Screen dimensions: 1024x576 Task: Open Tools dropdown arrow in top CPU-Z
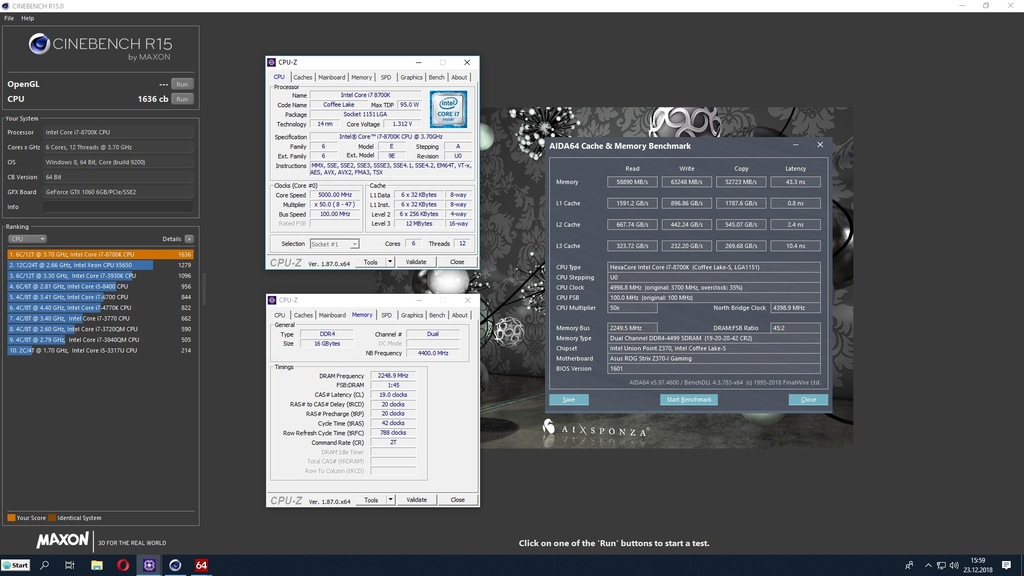pyautogui.click(x=390, y=262)
